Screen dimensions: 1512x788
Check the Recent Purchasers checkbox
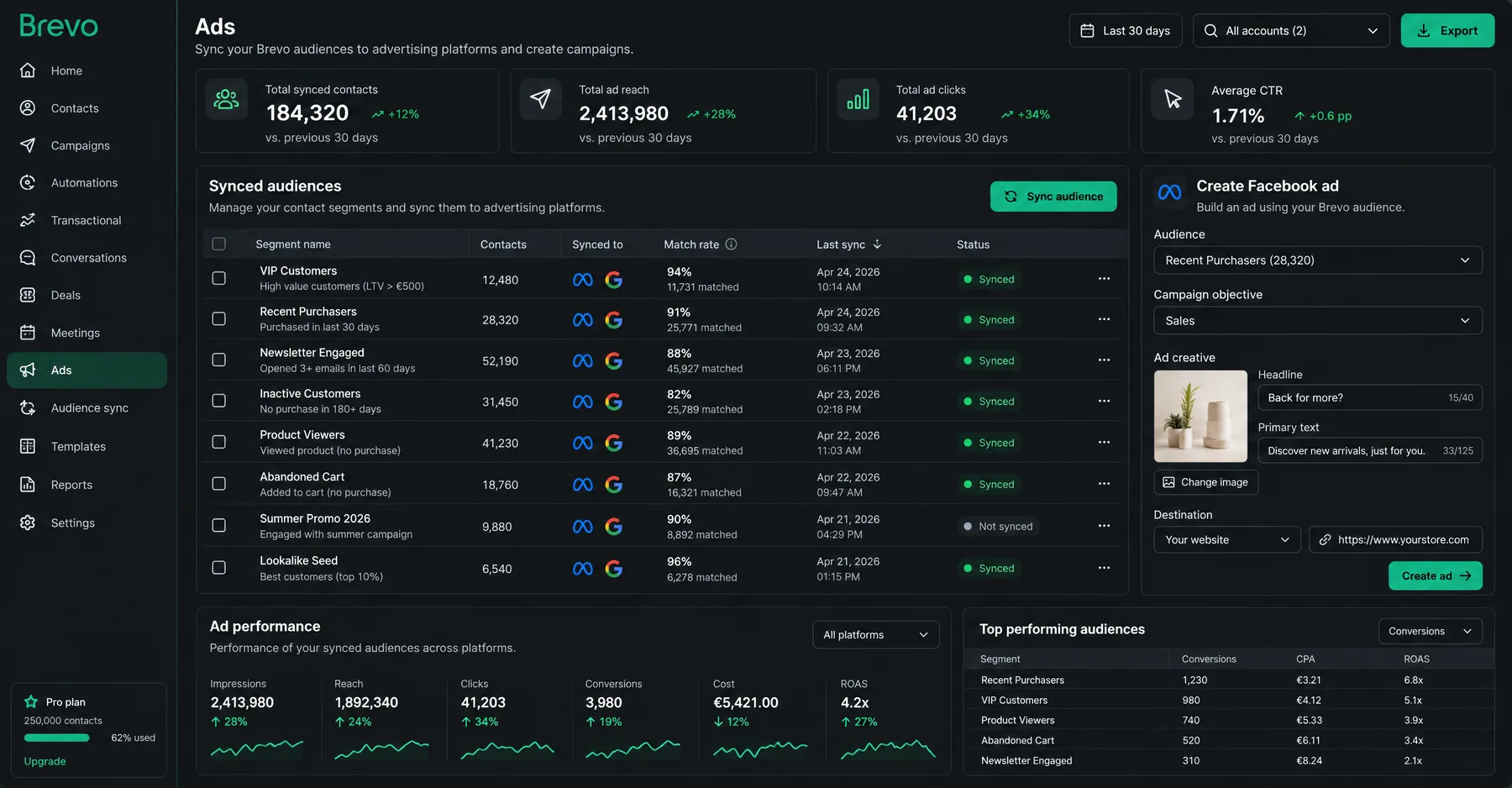(219, 319)
